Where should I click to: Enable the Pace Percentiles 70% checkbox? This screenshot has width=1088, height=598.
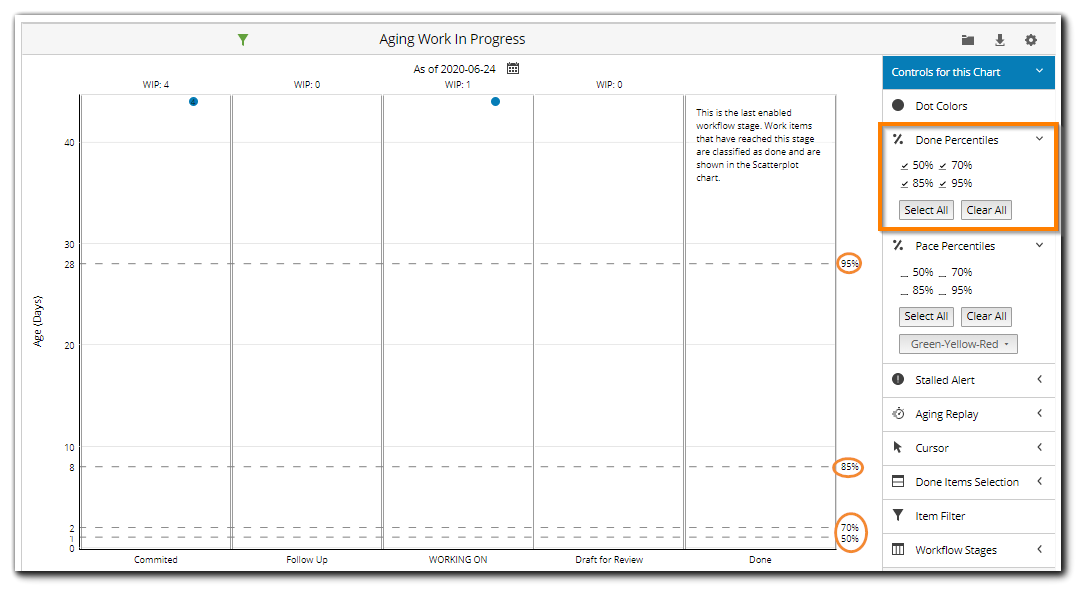943,273
